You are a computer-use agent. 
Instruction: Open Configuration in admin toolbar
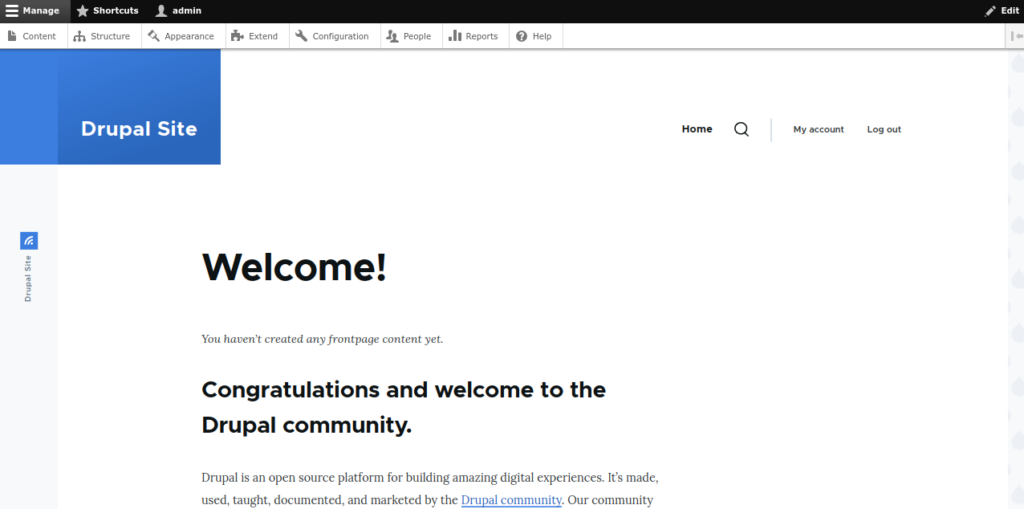pos(333,36)
